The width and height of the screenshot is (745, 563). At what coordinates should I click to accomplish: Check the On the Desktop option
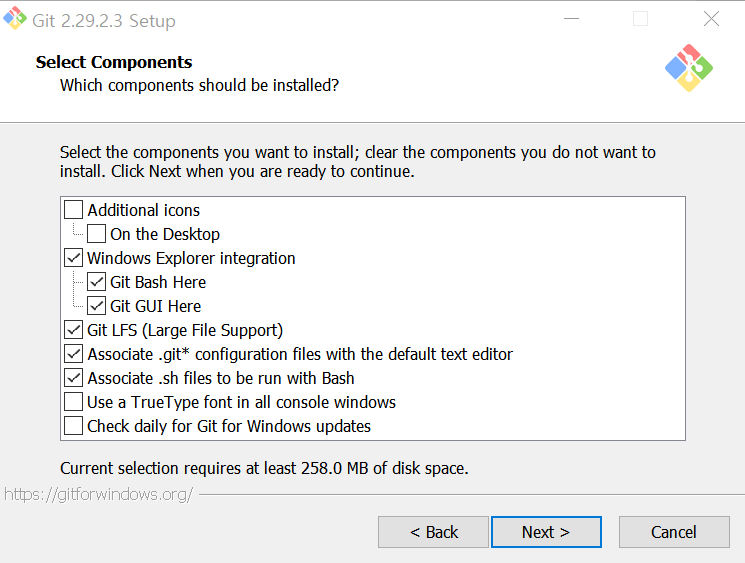click(x=97, y=234)
